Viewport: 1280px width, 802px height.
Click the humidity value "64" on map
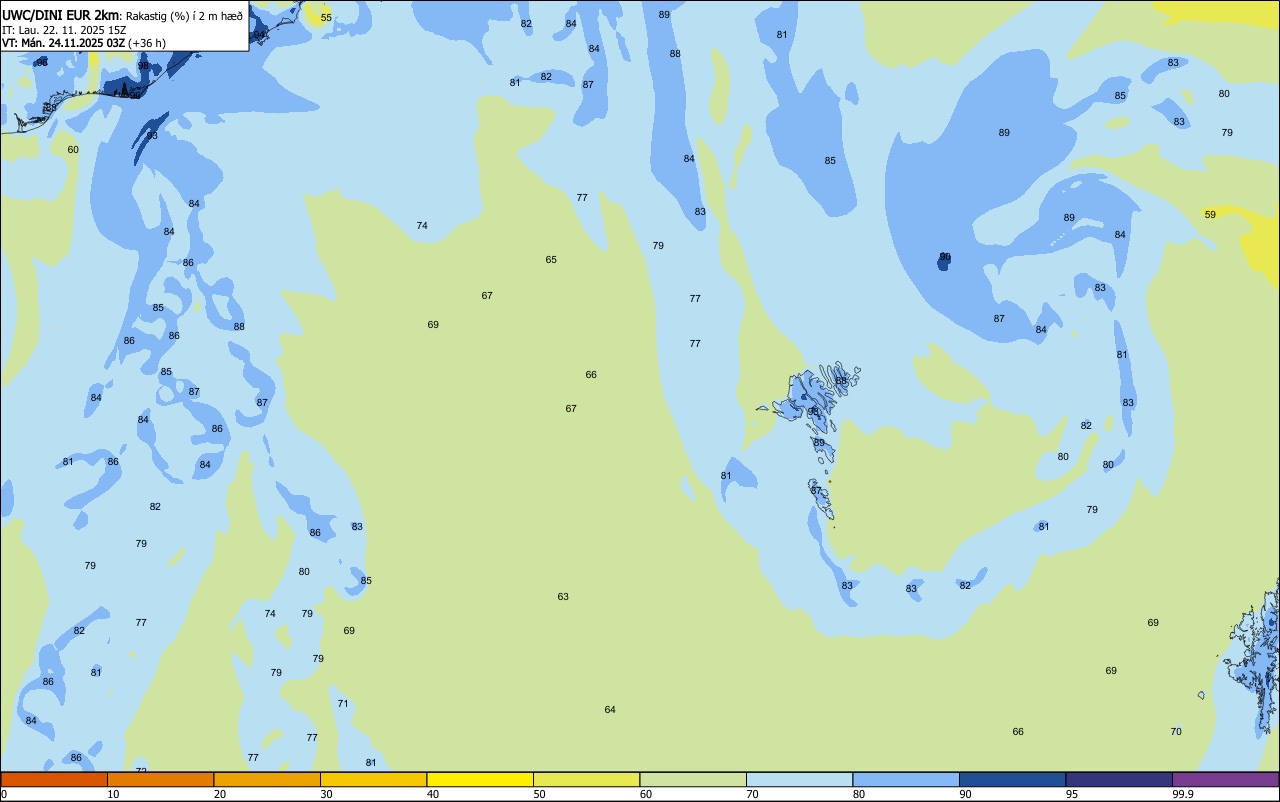tap(610, 710)
